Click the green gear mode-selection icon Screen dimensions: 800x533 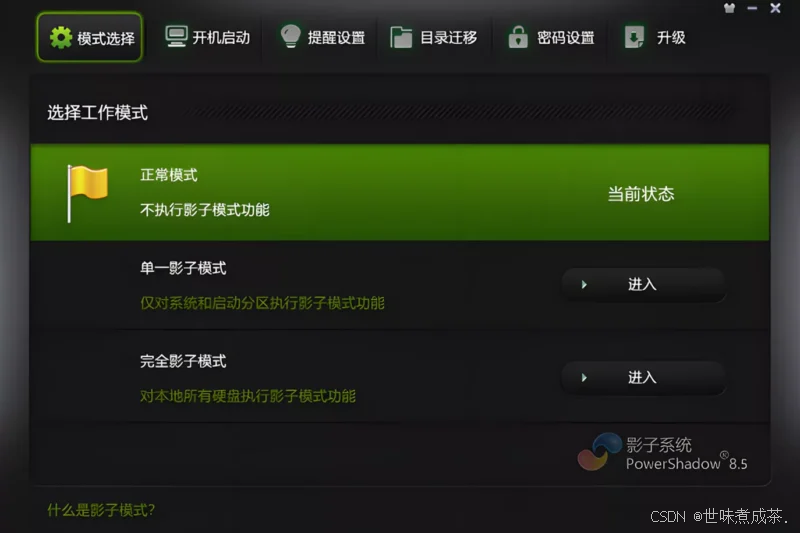tap(61, 38)
